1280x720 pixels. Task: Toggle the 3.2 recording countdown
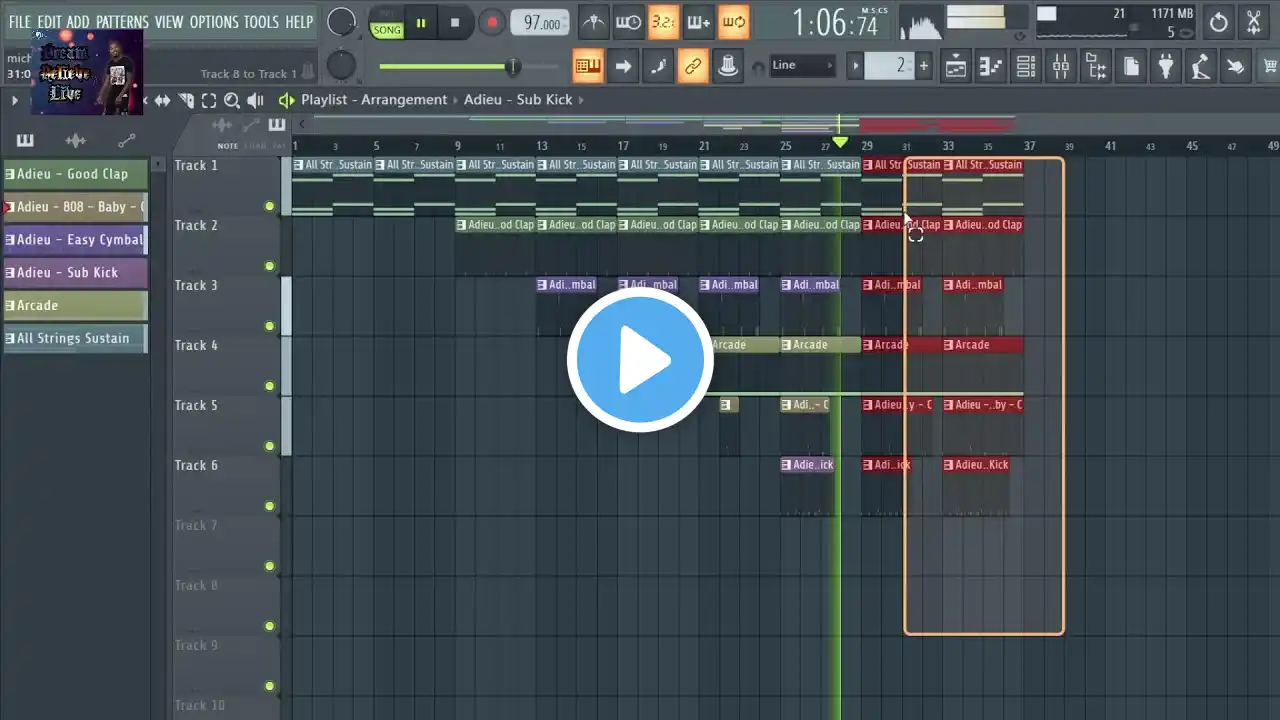pyautogui.click(x=663, y=22)
